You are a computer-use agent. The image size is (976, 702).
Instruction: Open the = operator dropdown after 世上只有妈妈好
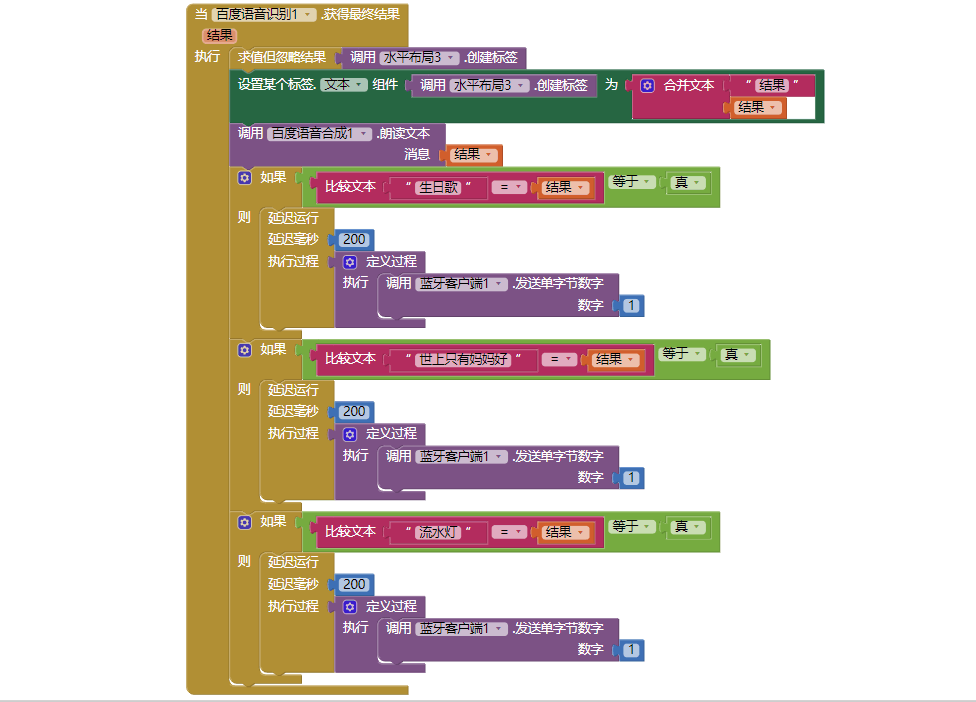[560, 360]
